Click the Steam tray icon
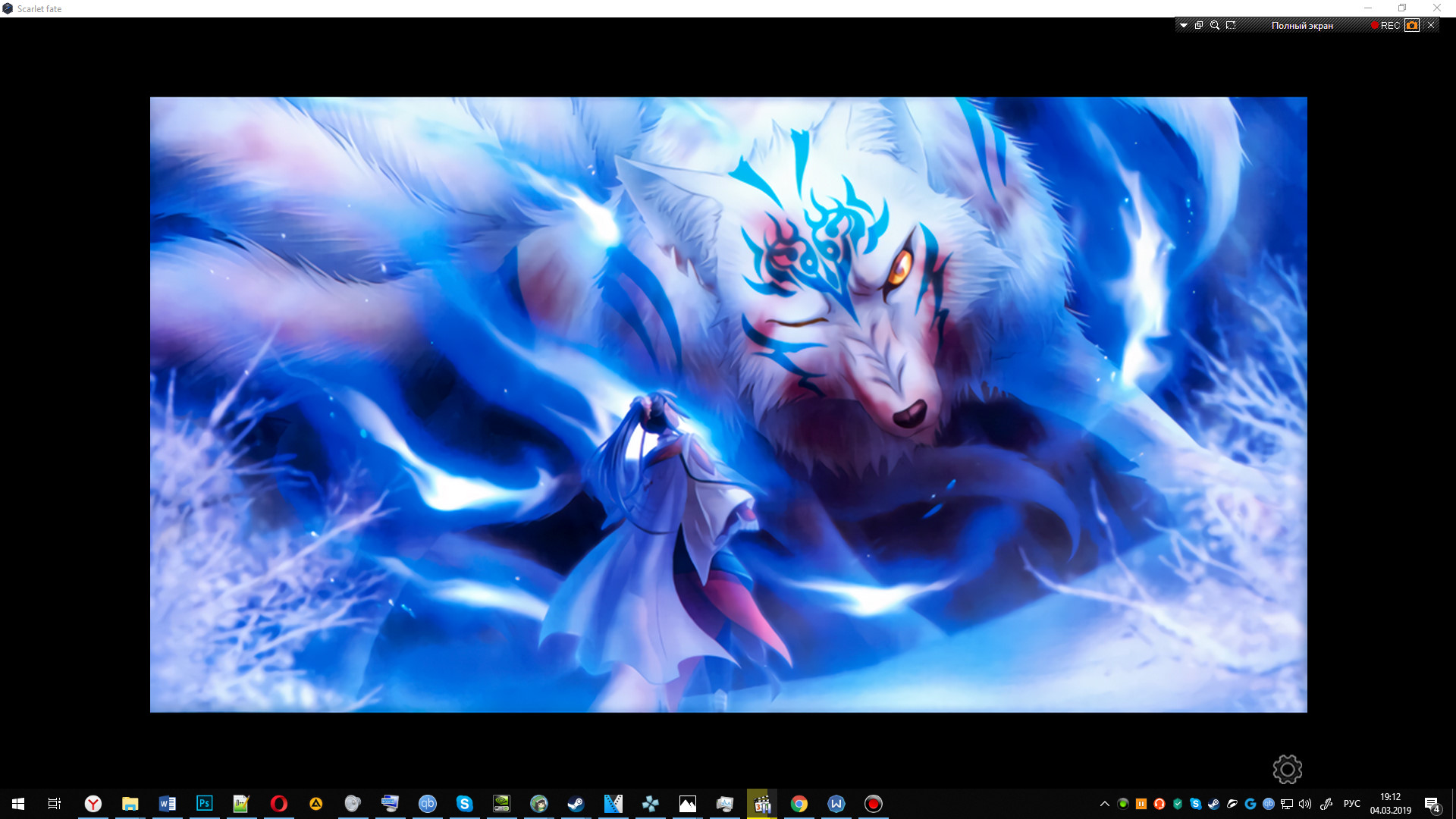The height and width of the screenshot is (819, 1456). pos(1214,804)
